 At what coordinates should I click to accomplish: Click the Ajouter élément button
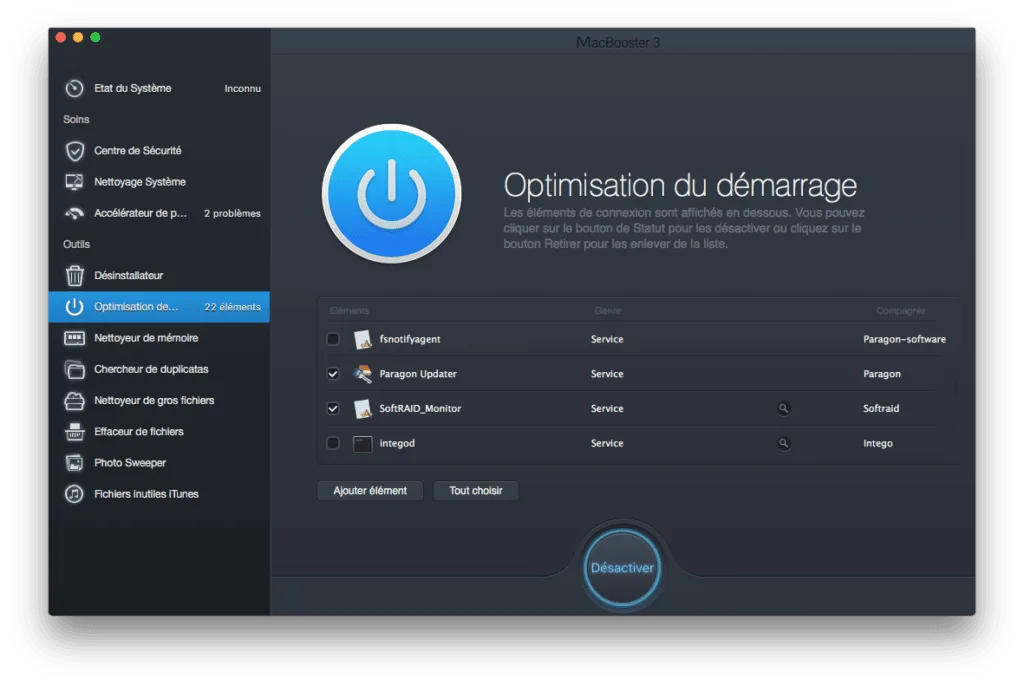pos(370,490)
